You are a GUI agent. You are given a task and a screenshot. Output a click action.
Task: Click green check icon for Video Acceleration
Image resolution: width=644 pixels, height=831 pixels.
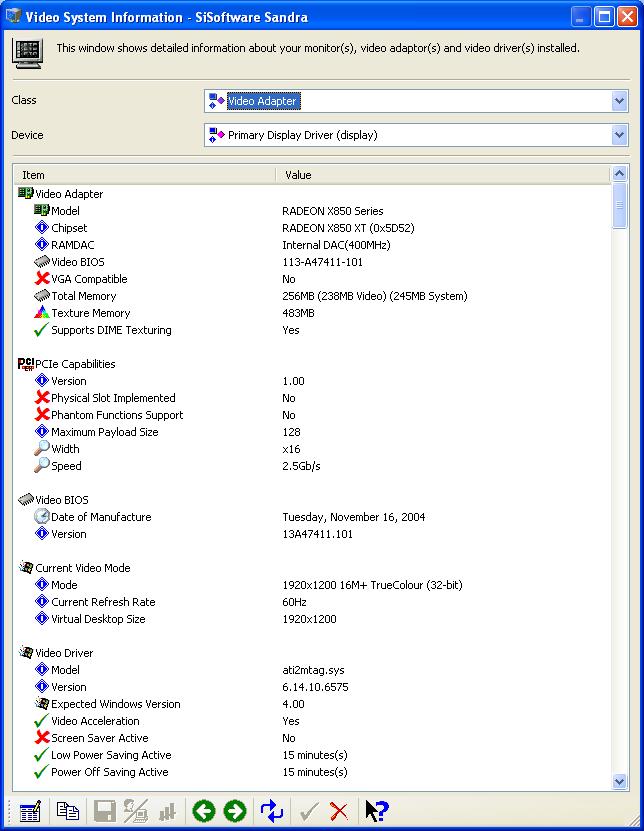pos(41,721)
